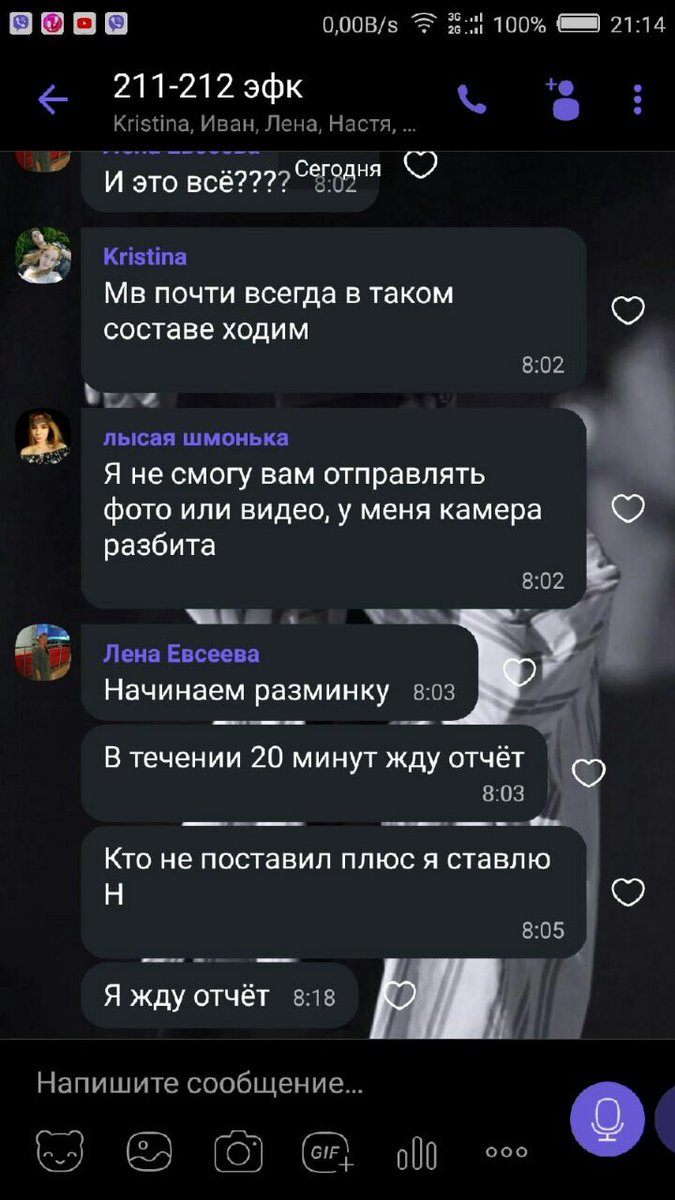Open group info via the "211-212 эфк" title
The image size is (675, 1200).
coord(208,87)
